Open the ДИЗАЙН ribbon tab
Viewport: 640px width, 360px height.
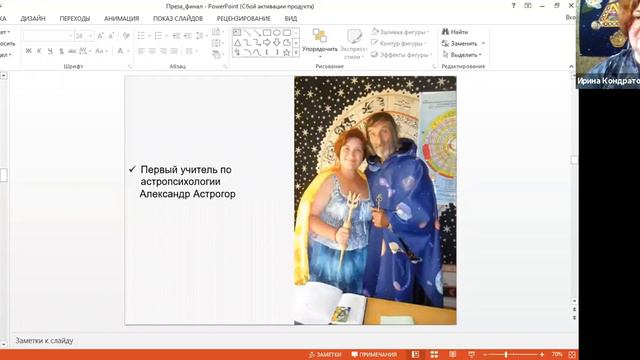click(33, 18)
